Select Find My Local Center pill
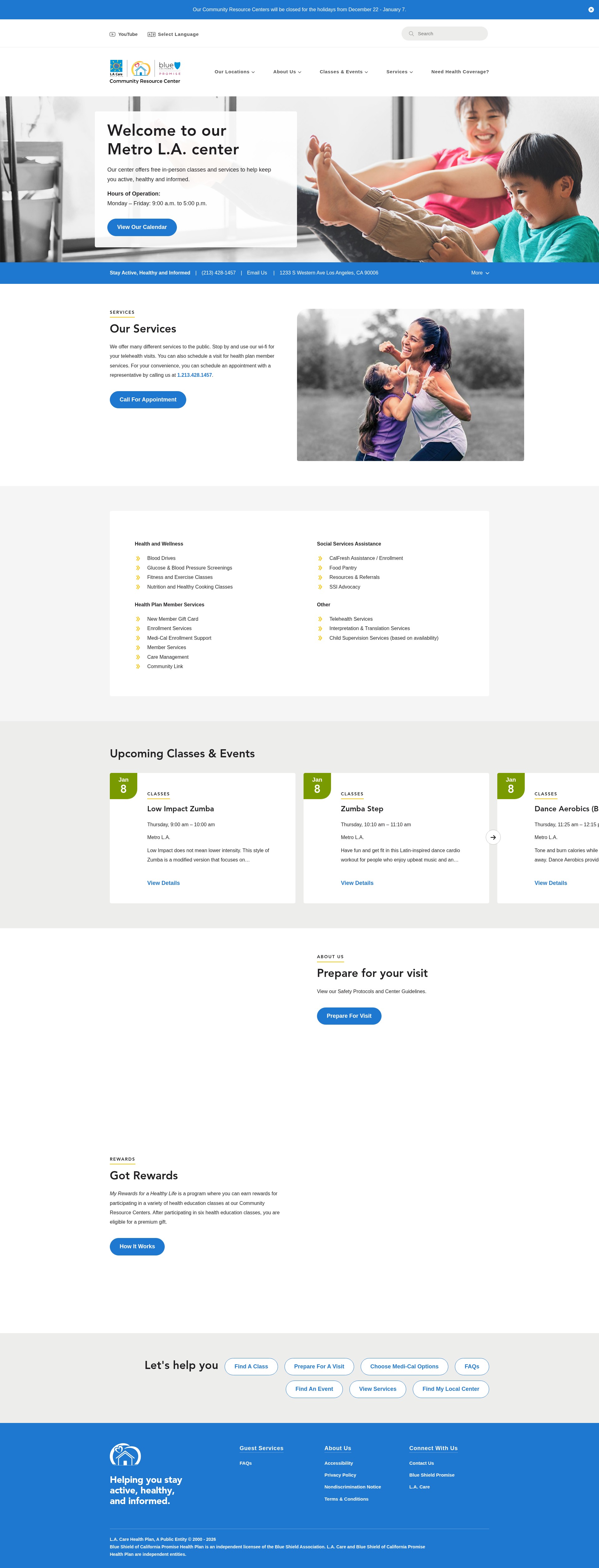Screen dimensions: 599x1568 [450, 1389]
